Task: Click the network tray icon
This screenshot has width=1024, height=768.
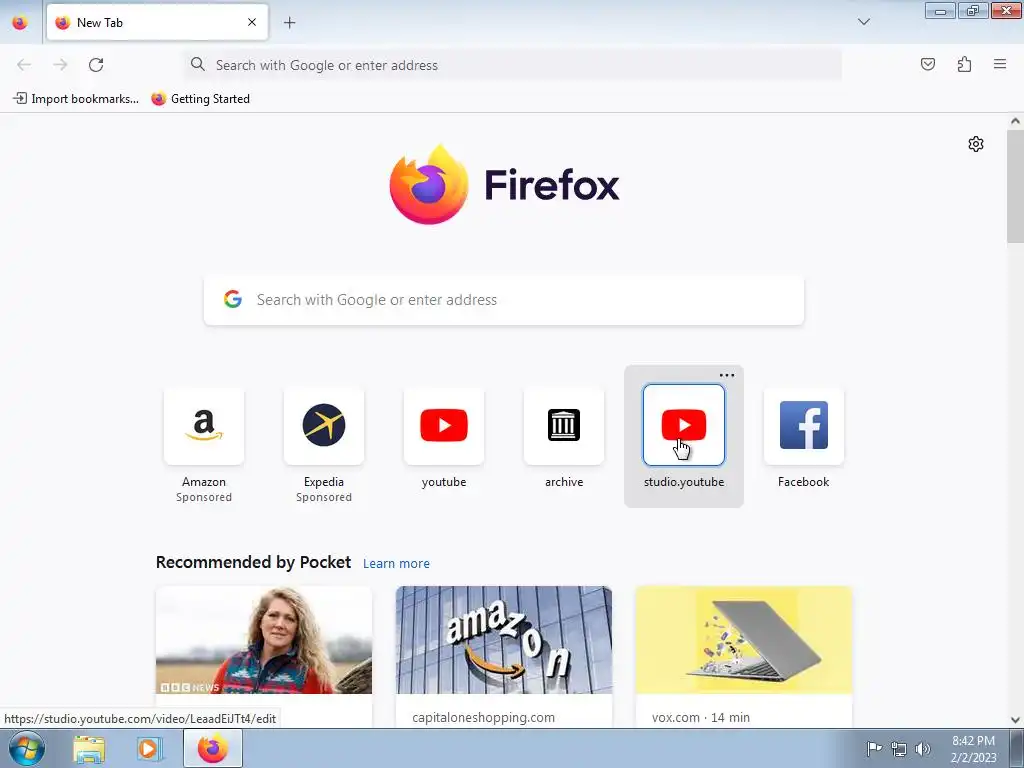Action: tap(899, 748)
